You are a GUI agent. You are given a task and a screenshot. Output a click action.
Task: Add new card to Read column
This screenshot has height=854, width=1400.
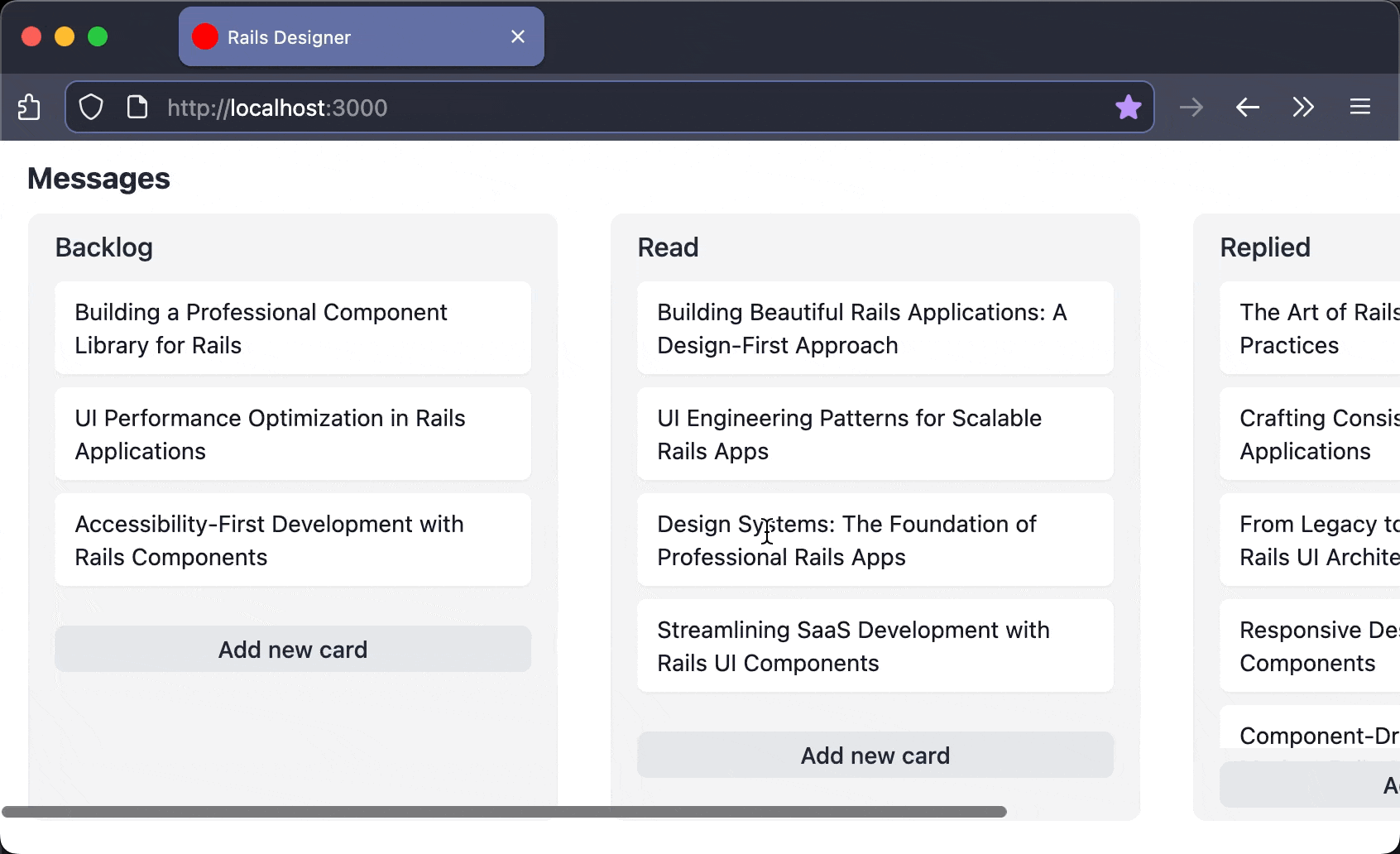coord(875,756)
